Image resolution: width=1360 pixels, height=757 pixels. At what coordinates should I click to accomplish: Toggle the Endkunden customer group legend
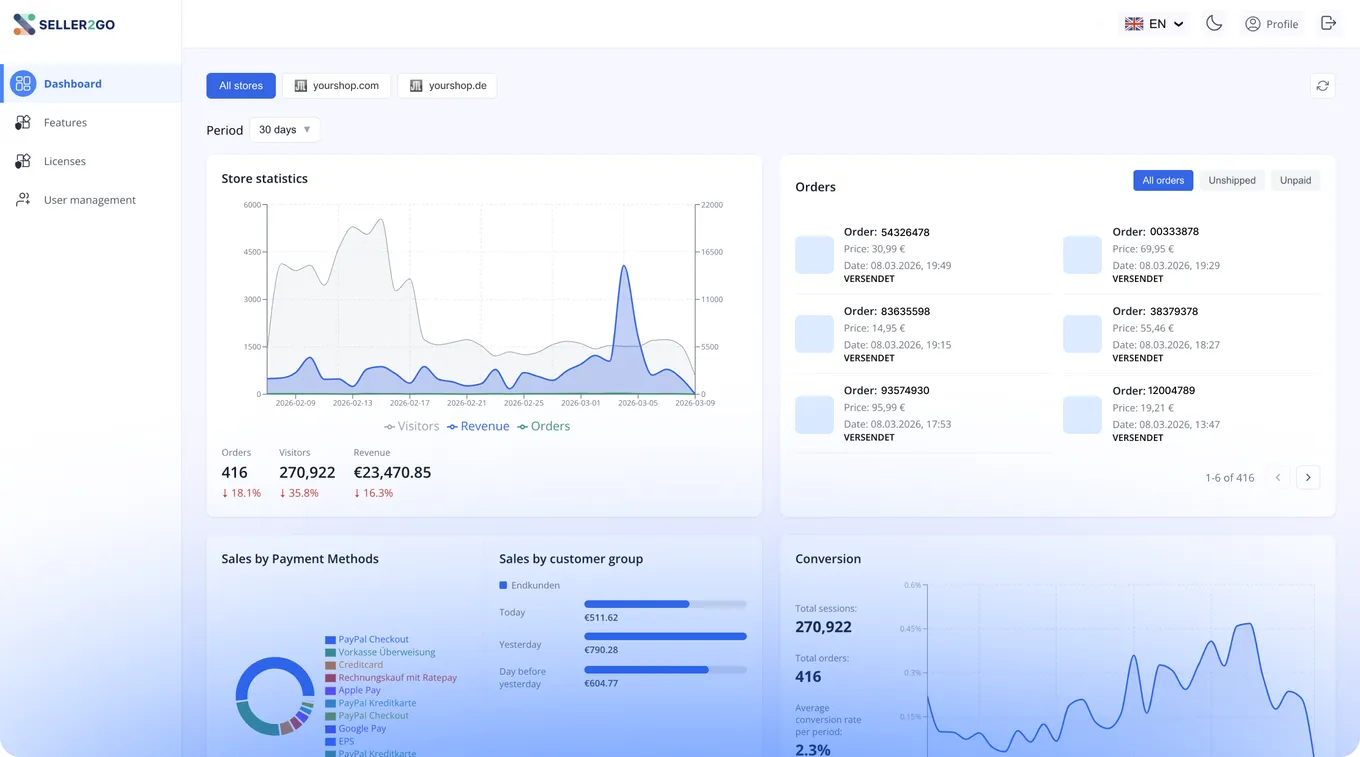point(530,585)
